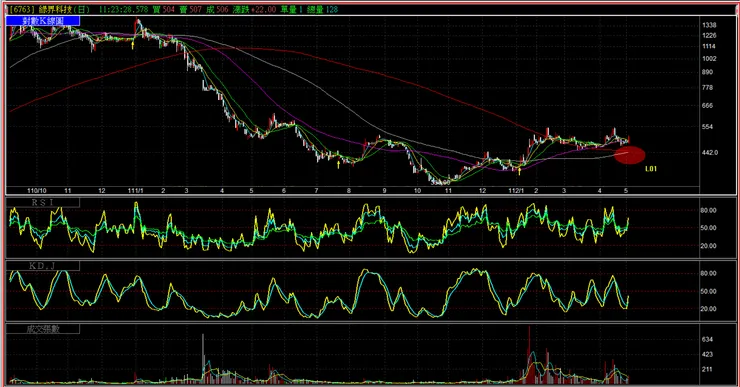Click month 8 on the date axis
This screenshot has width=740, height=387.
(349, 191)
